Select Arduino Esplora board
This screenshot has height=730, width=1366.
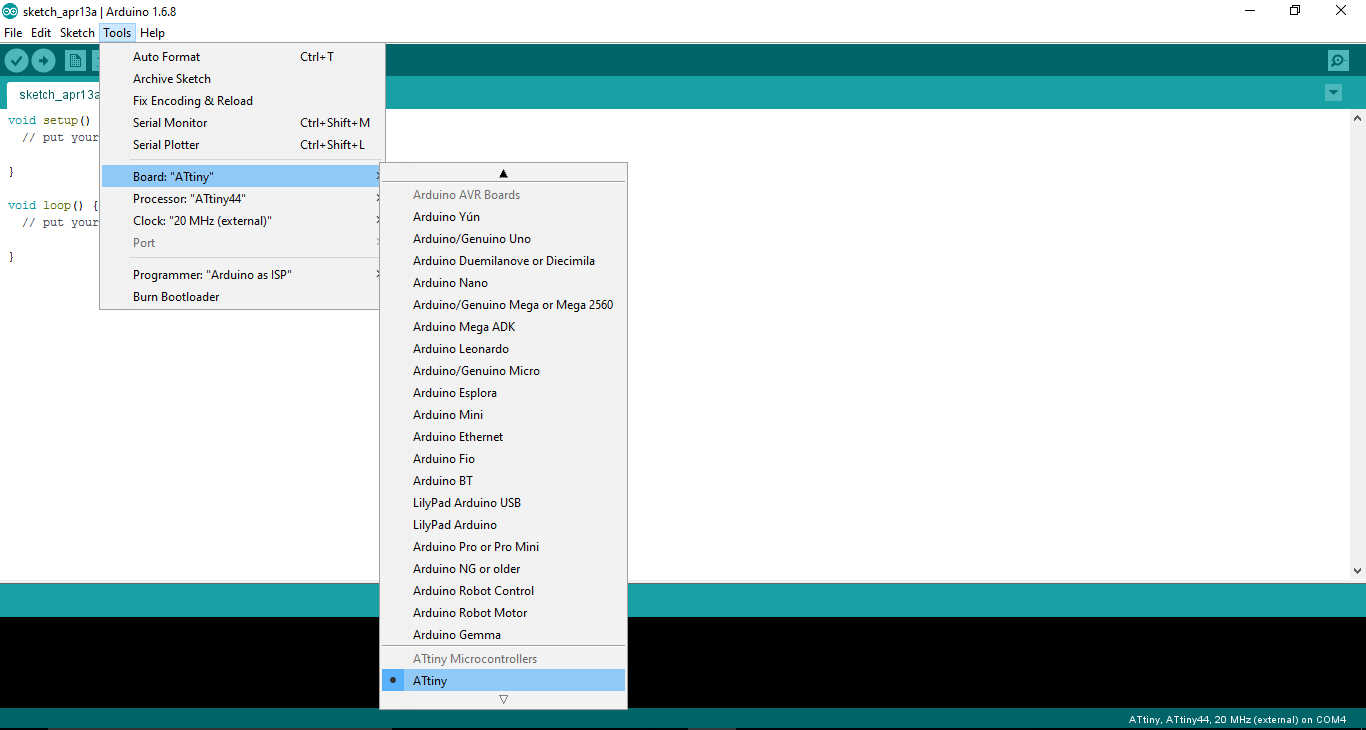click(x=503, y=393)
